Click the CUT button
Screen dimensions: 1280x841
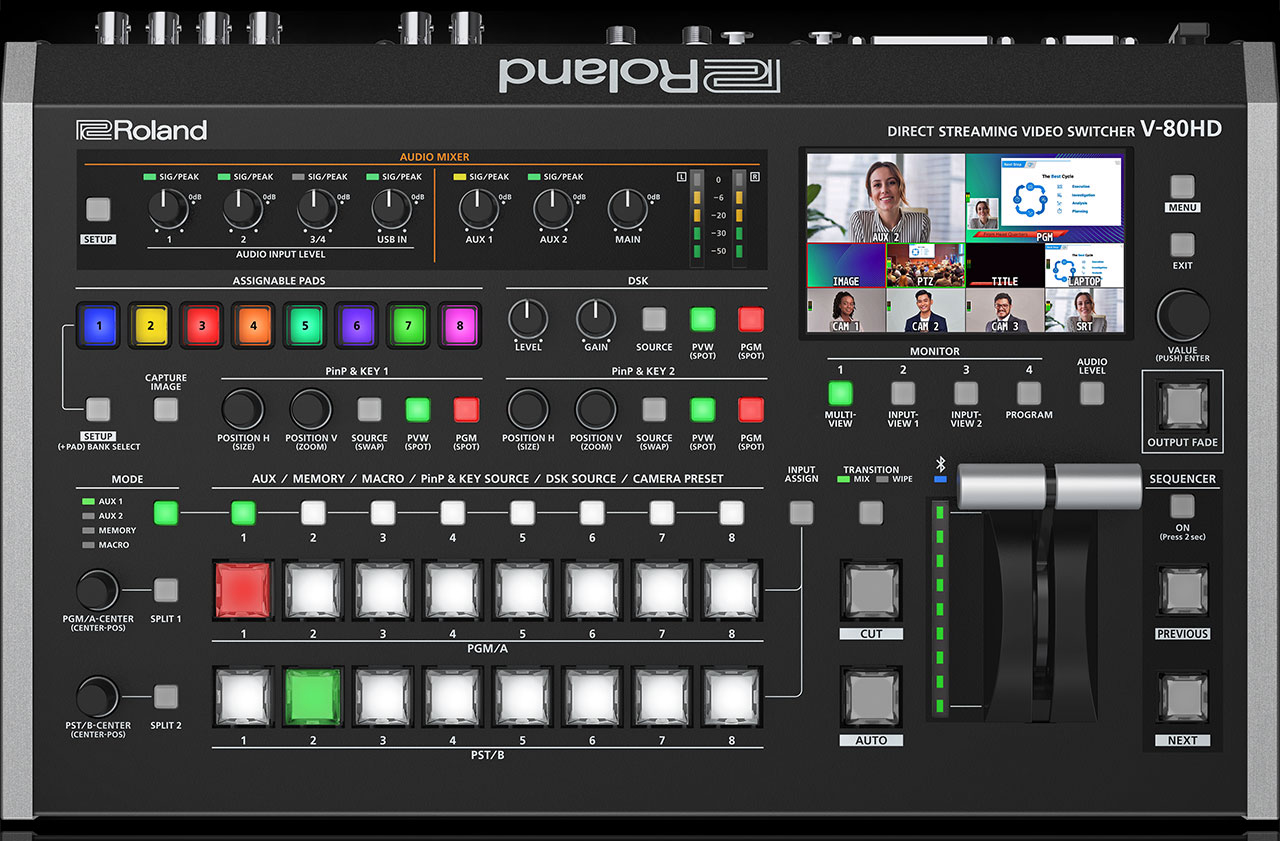[871, 590]
